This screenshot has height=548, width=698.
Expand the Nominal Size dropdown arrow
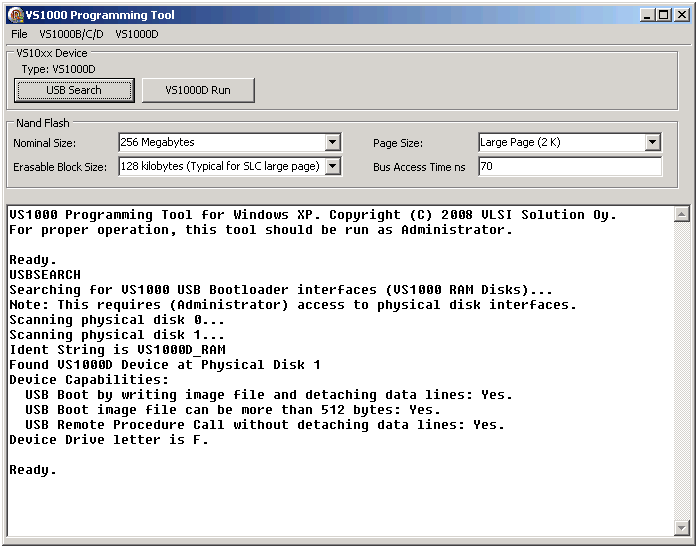pyautogui.click(x=333, y=143)
